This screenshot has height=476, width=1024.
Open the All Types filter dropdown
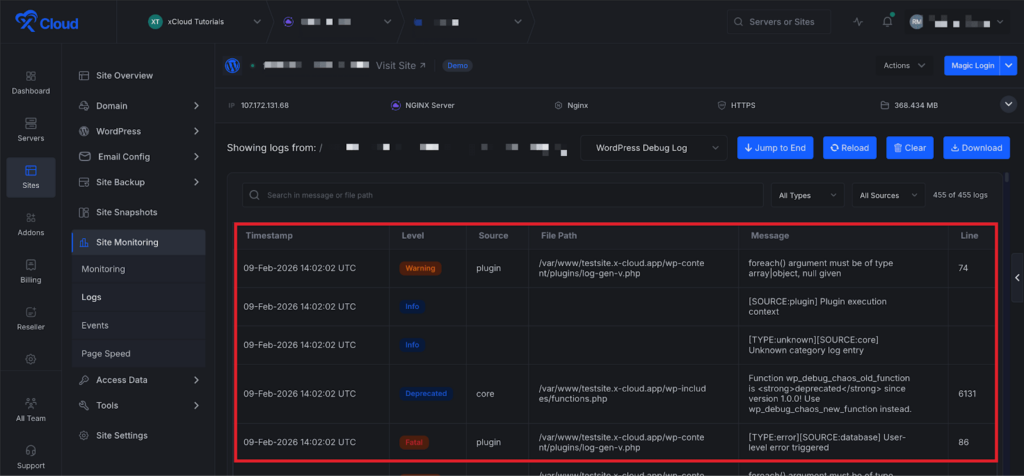click(806, 196)
